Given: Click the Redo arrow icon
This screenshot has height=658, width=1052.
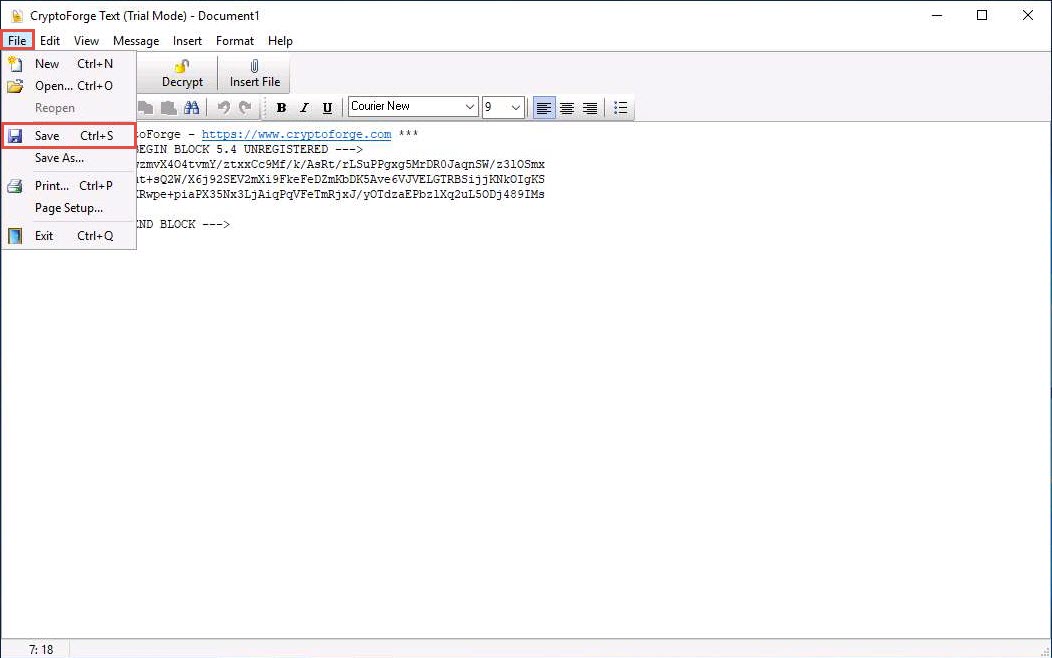Looking at the screenshot, I should 245,108.
